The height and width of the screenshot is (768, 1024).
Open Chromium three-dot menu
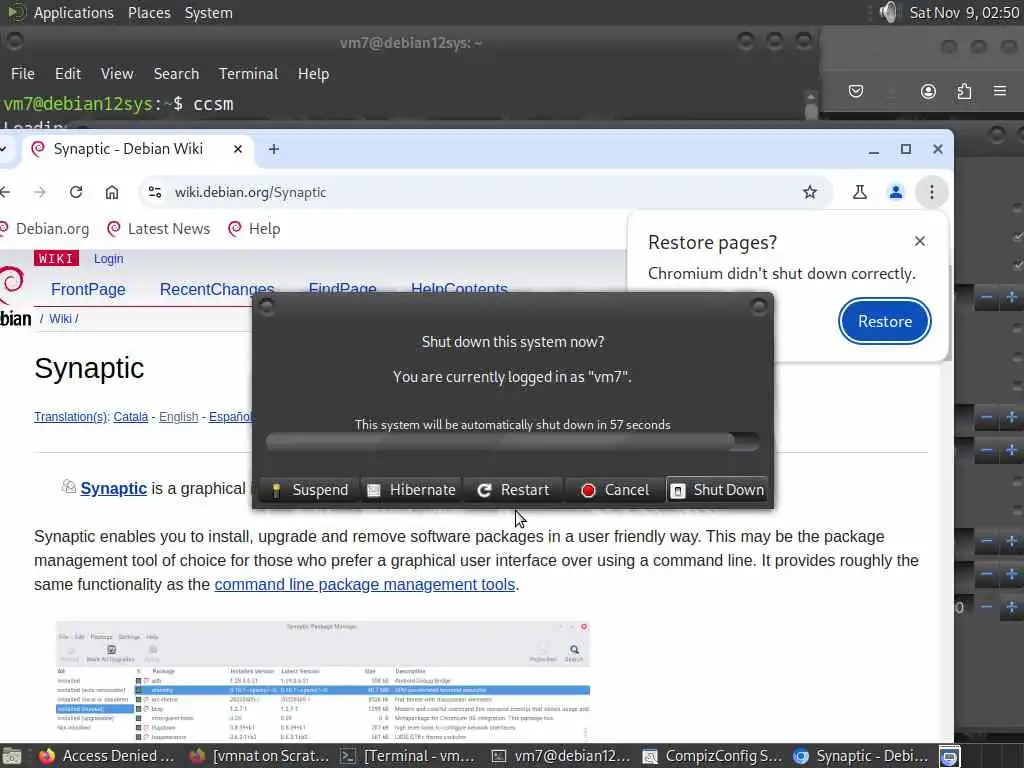click(x=932, y=192)
